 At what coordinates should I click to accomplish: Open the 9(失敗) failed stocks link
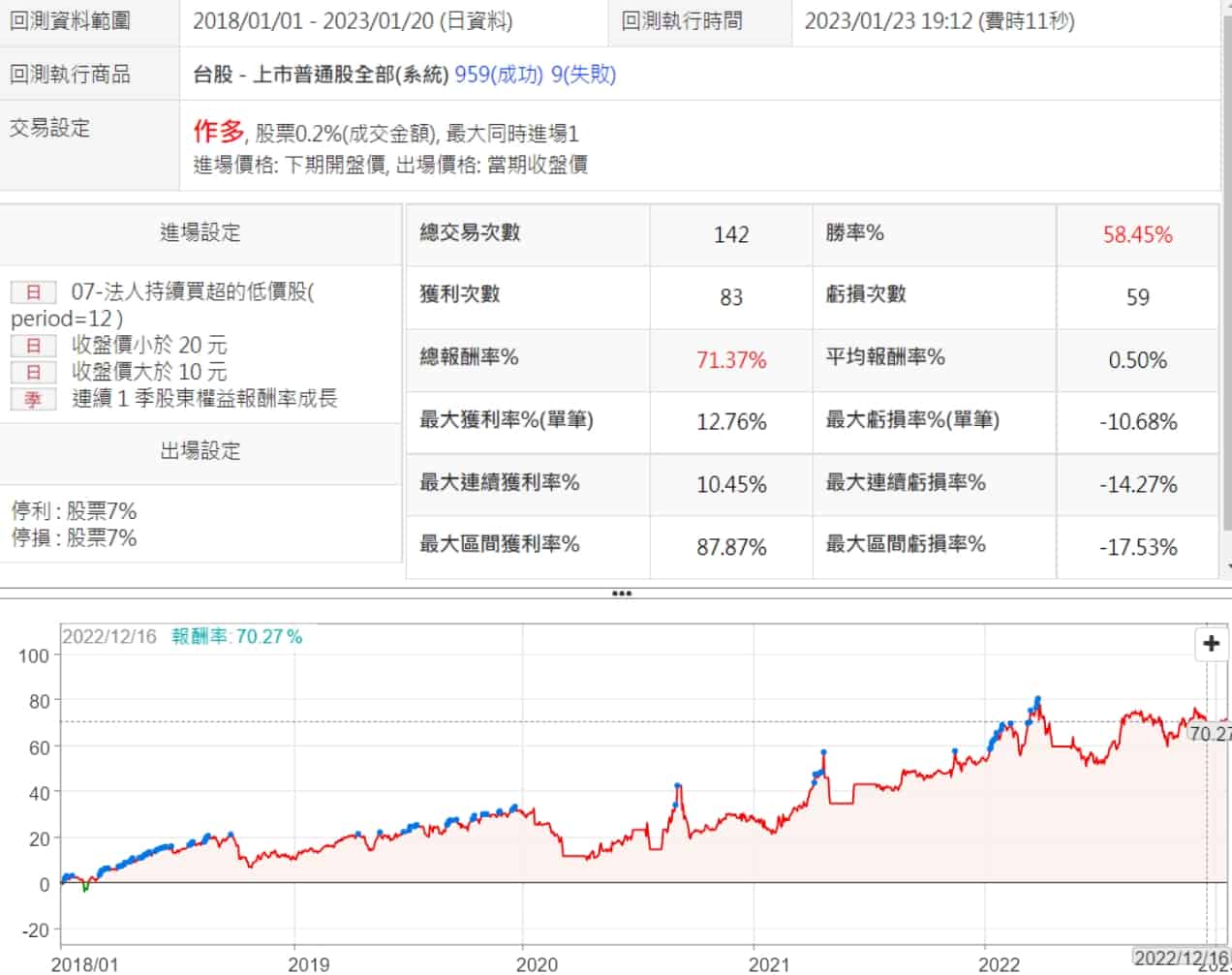[583, 75]
